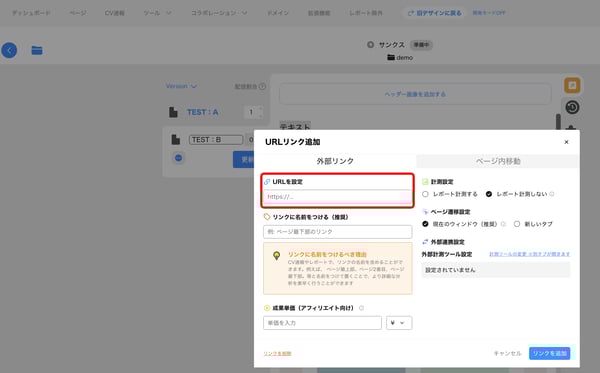Click the arrows icon beside 外部連携設定
This screenshot has height=373, width=600.
coord(425,242)
